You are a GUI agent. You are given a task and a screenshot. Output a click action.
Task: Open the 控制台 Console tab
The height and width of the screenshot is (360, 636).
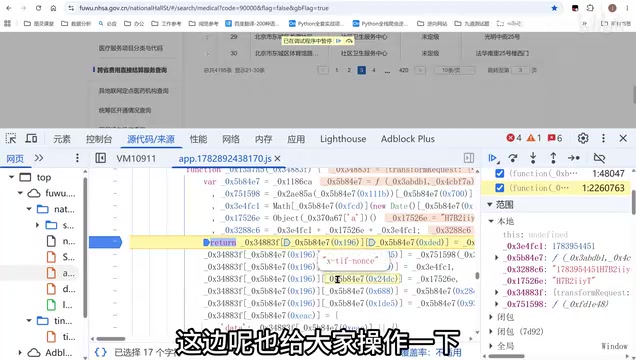click(99, 139)
